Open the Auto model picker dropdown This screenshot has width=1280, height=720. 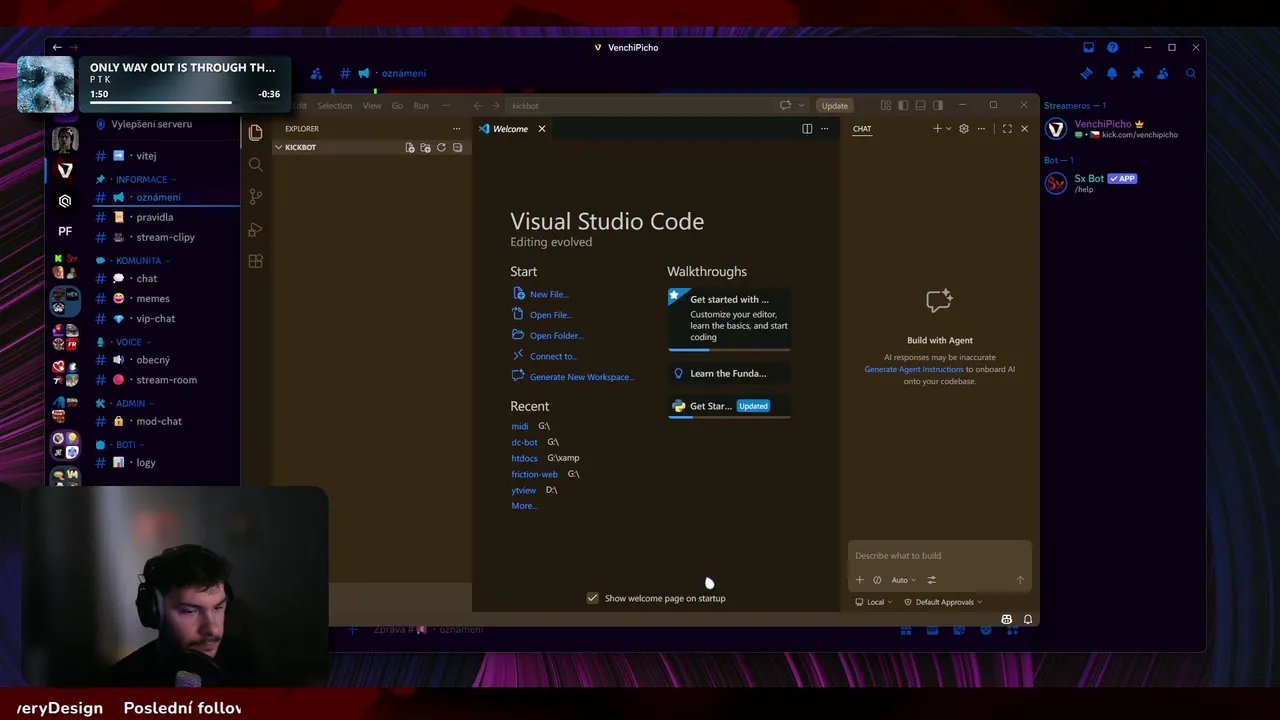903,580
